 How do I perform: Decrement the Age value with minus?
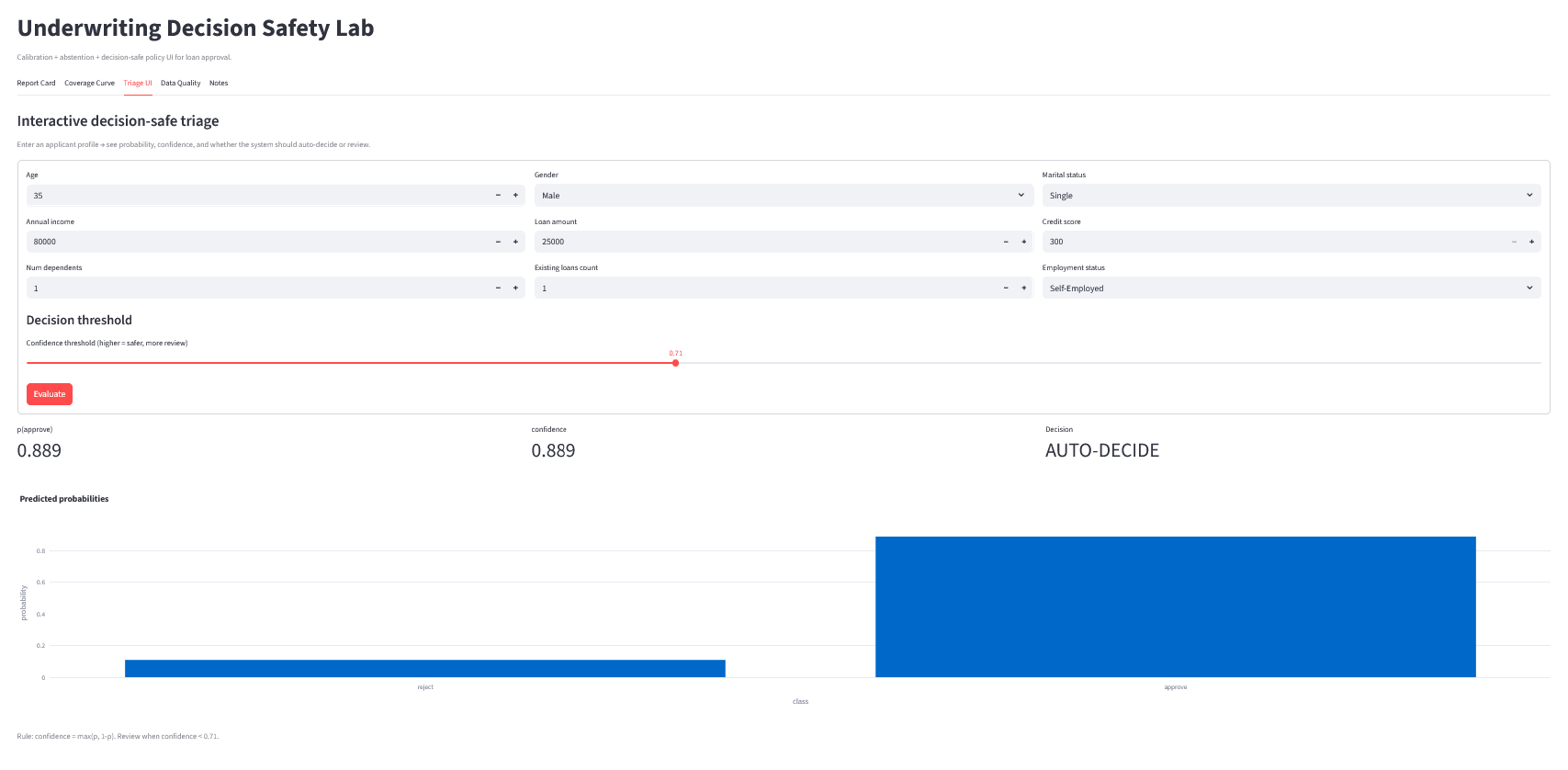point(498,196)
